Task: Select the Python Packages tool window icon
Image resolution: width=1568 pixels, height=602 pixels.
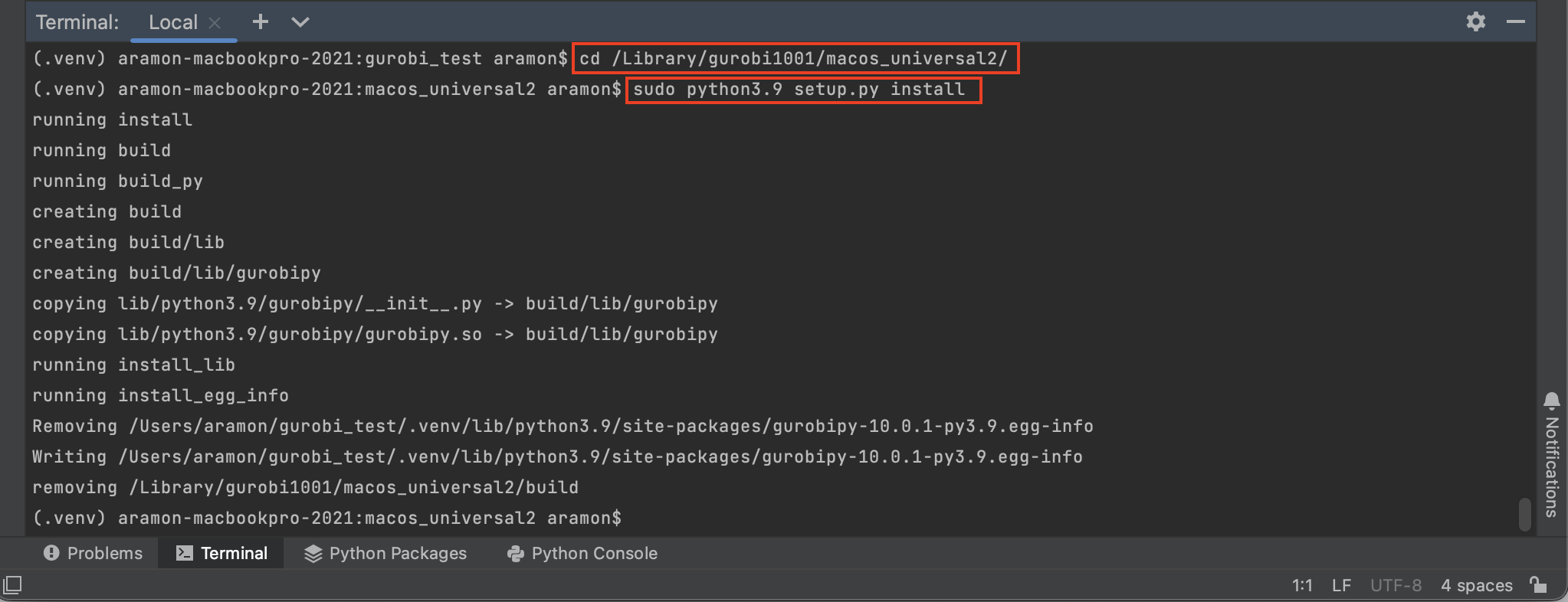Action: point(313,553)
